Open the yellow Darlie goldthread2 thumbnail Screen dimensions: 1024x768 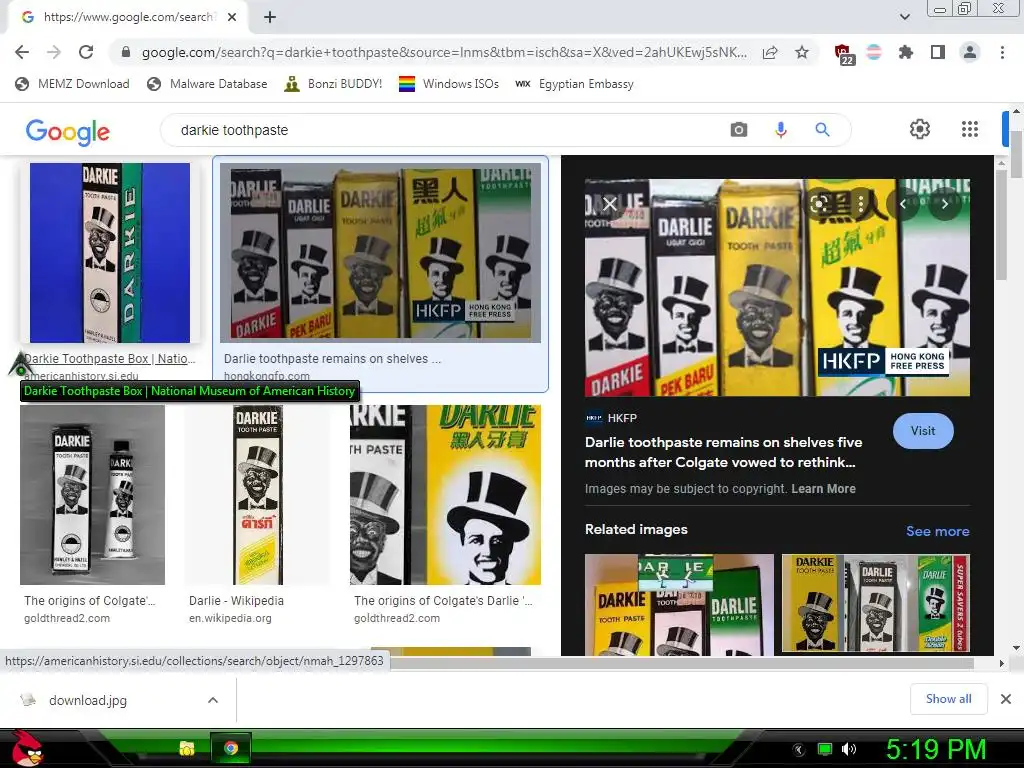coord(445,494)
